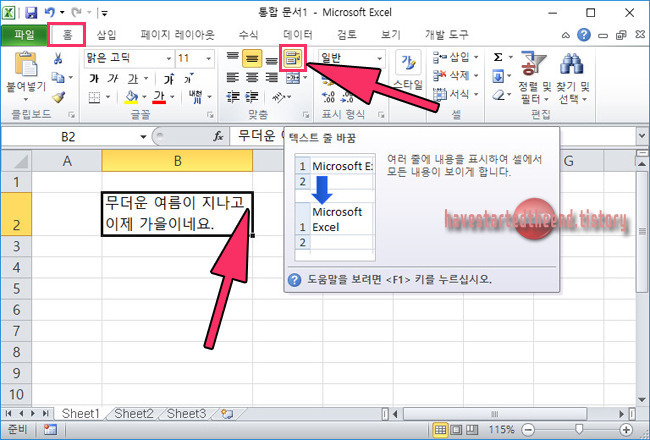Image resolution: width=650 pixels, height=440 pixels.
Task: Toggle underline (가) formatting
Action: pos(133,78)
